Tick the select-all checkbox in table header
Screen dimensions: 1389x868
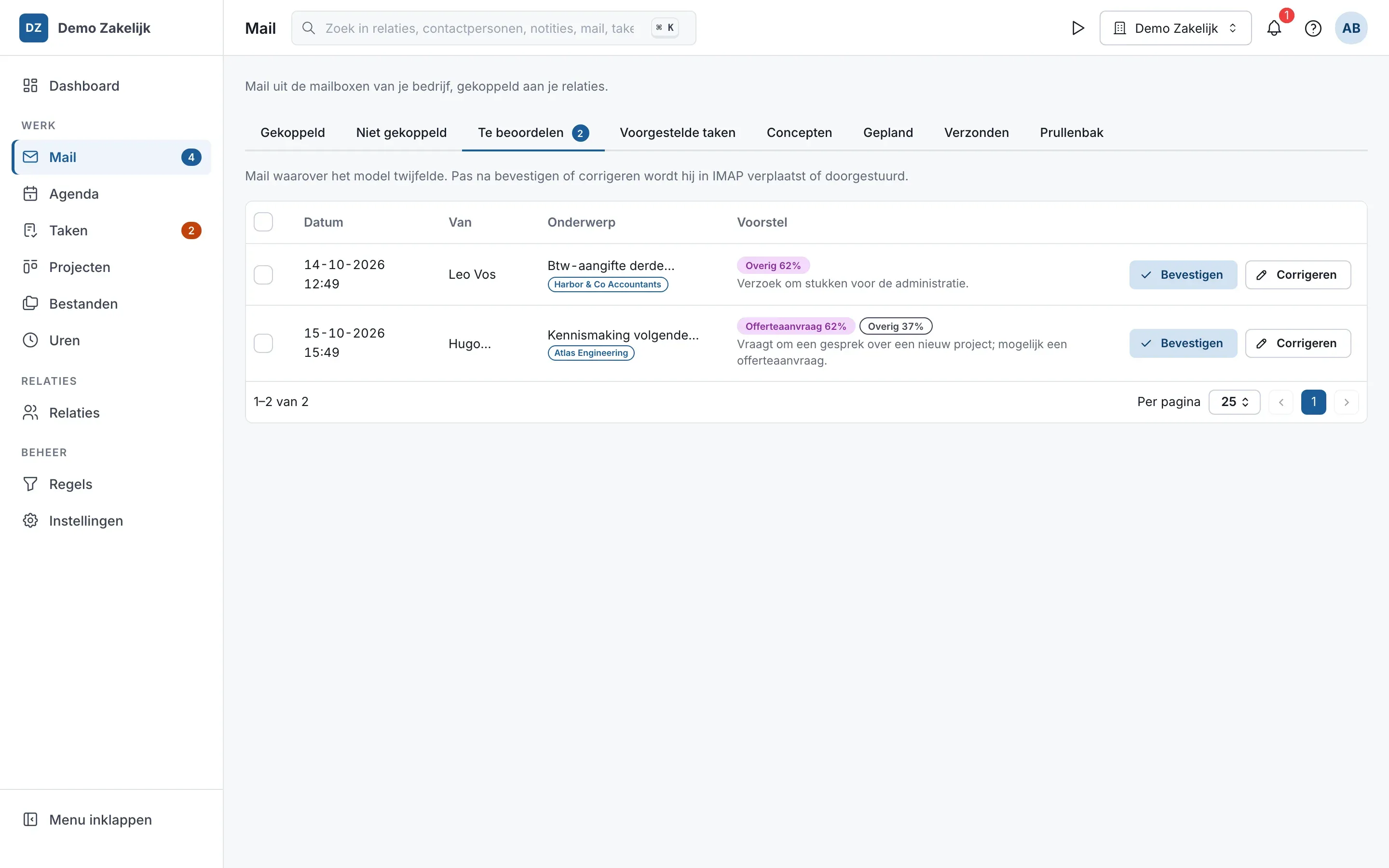pyautogui.click(x=263, y=222)
